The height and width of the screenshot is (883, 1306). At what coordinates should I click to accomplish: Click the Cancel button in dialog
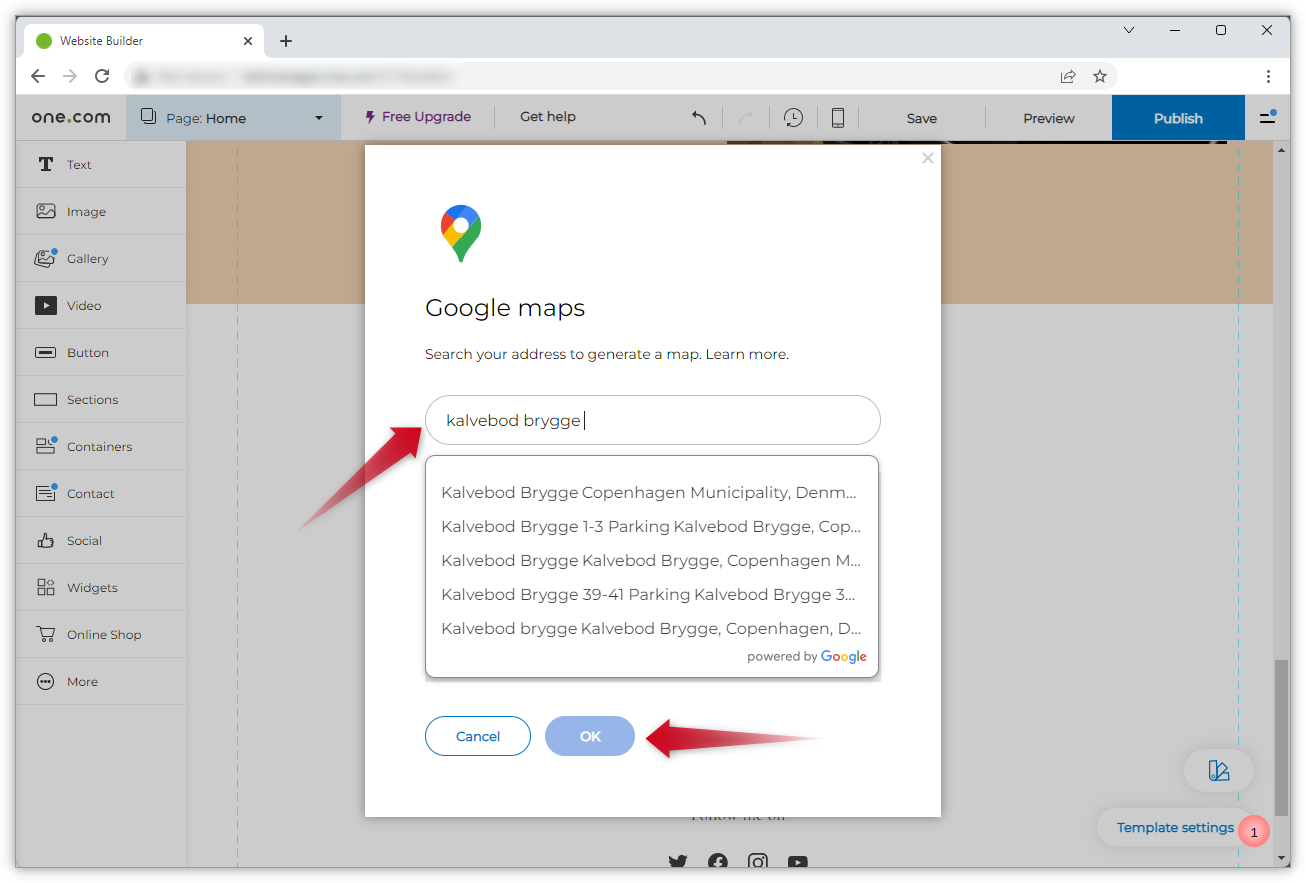click(x=478, y=736)
